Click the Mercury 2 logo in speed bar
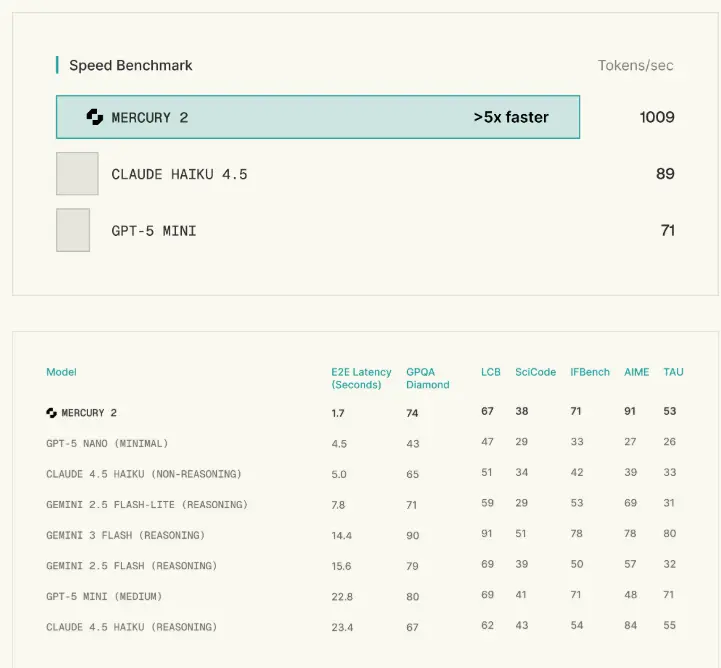 (95, 117)
